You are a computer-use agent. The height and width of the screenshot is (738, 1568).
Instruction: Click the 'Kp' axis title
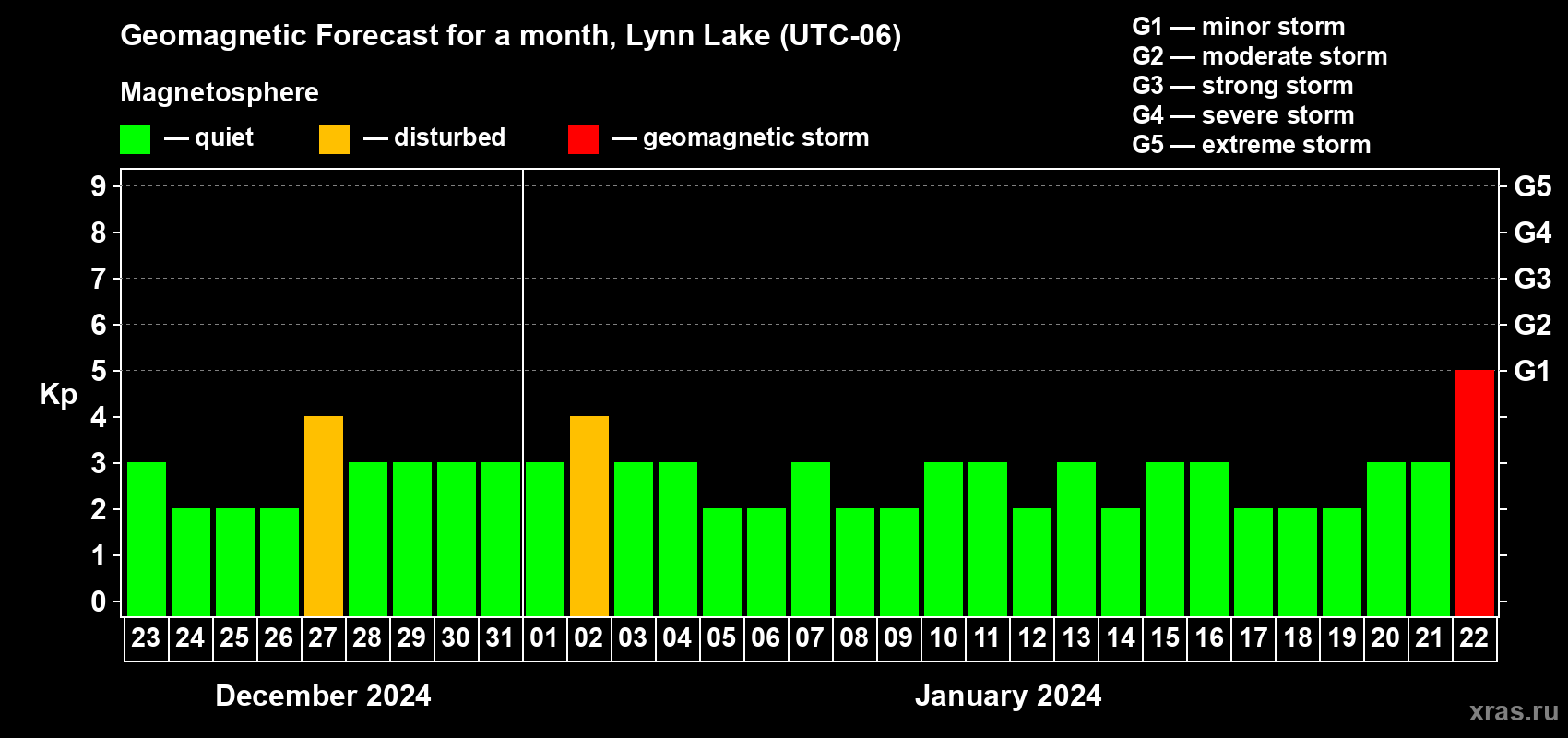[x=58, y=395]
